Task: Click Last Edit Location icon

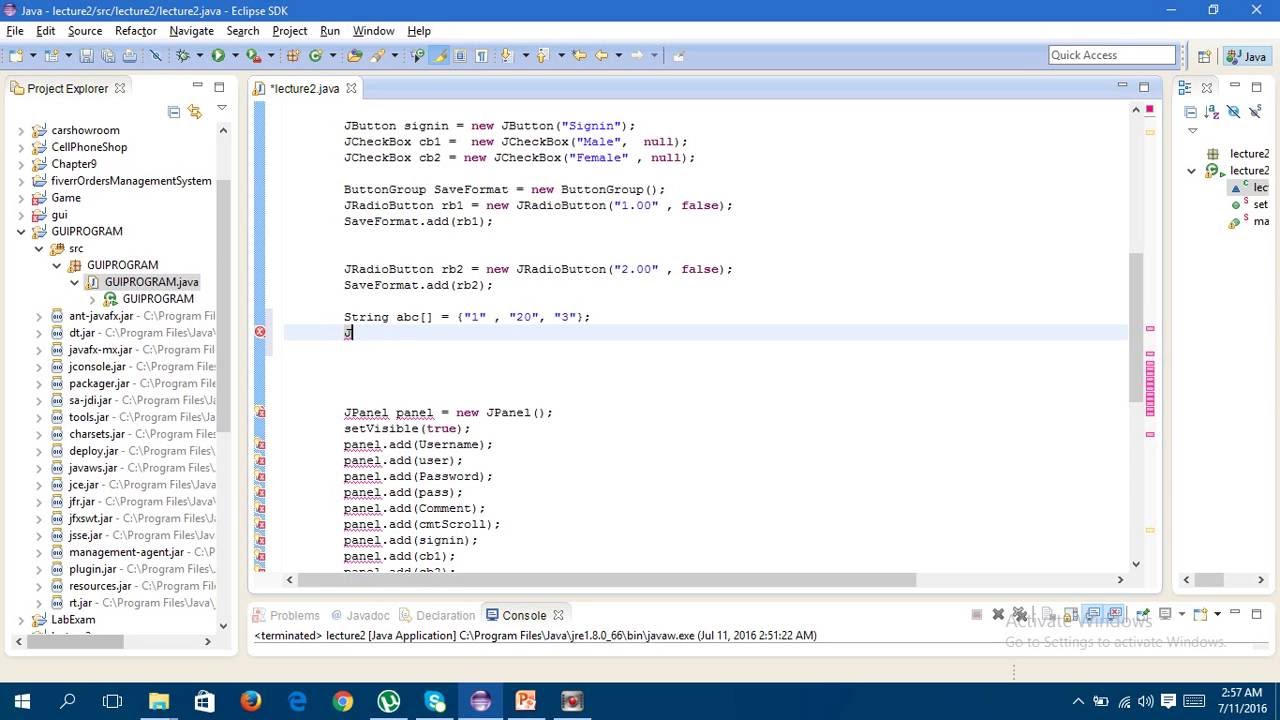Action: coord(579,55)
